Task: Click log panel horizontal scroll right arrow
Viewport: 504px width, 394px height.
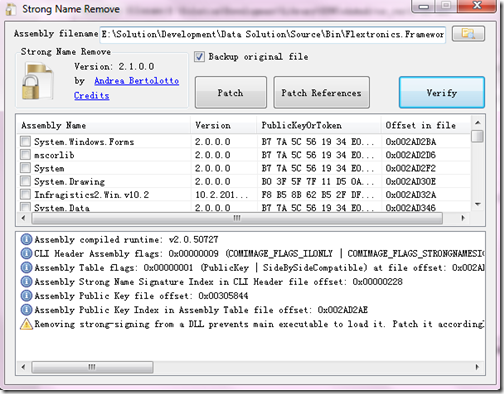Action: 477,367
